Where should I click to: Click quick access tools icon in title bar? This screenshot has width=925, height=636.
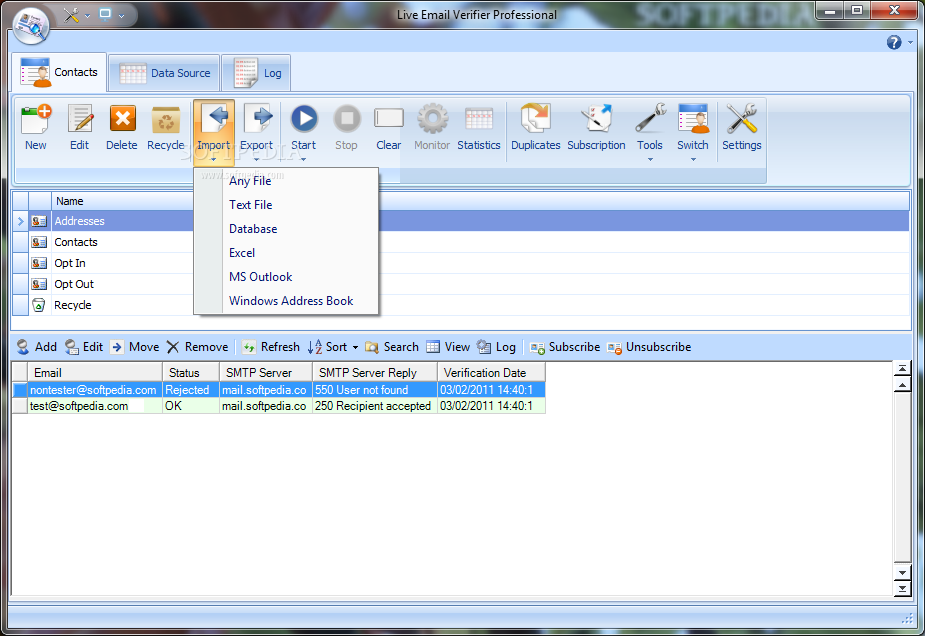click(71, 15)
